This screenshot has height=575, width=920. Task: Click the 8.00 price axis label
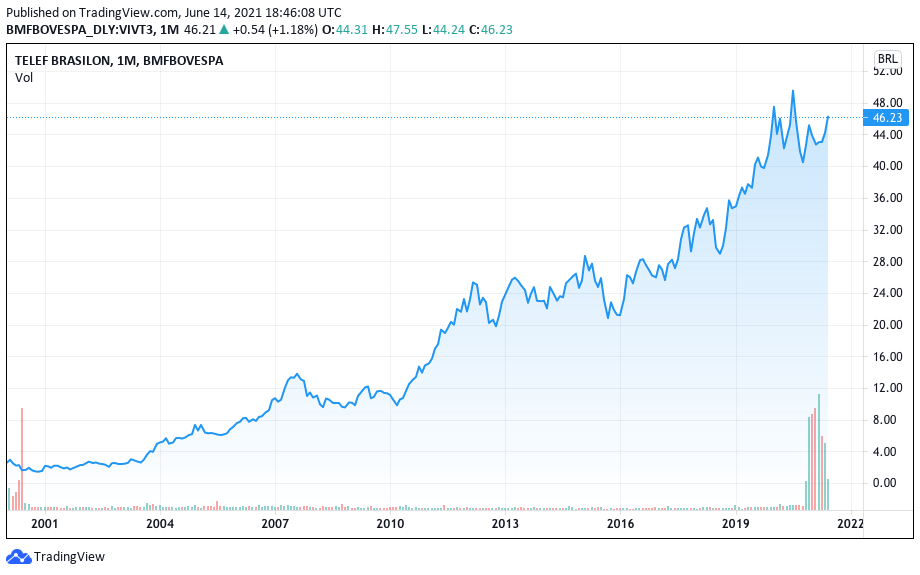pos(885,420)
